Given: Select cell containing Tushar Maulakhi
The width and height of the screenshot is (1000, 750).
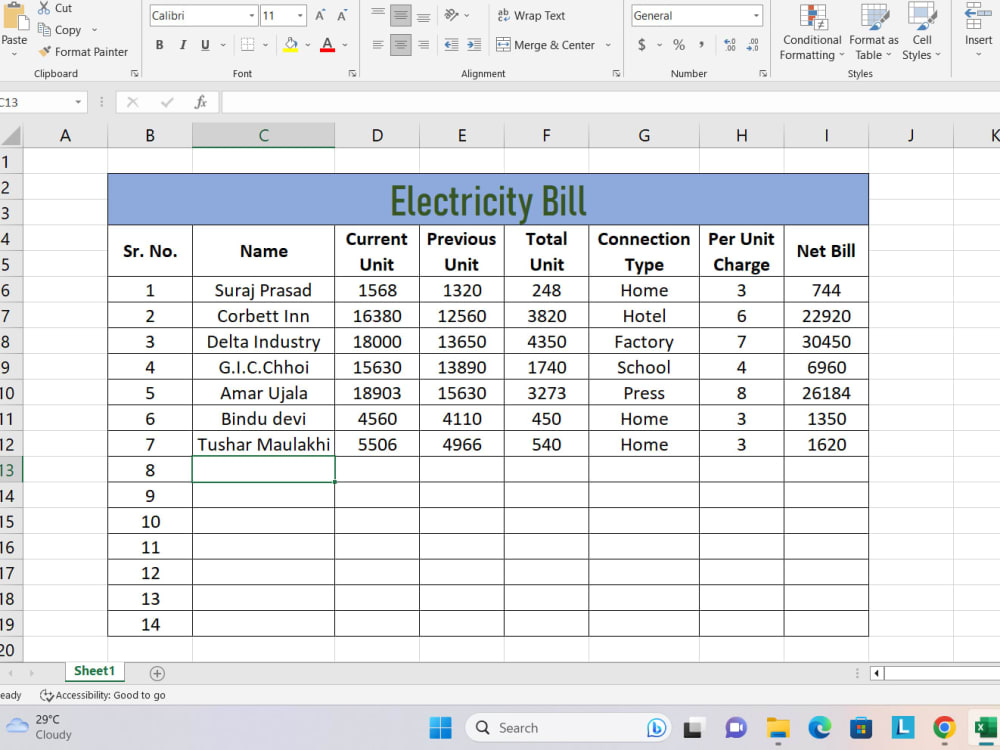Looking at the screenshot, I should tap(263, 445).
